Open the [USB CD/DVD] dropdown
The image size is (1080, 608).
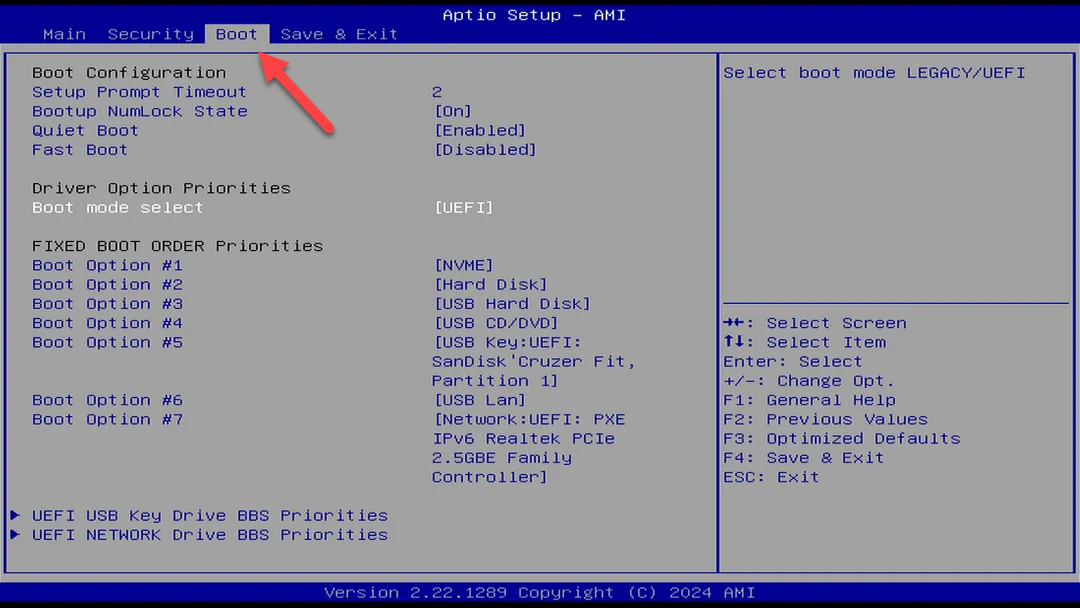[x=497, y=323]
